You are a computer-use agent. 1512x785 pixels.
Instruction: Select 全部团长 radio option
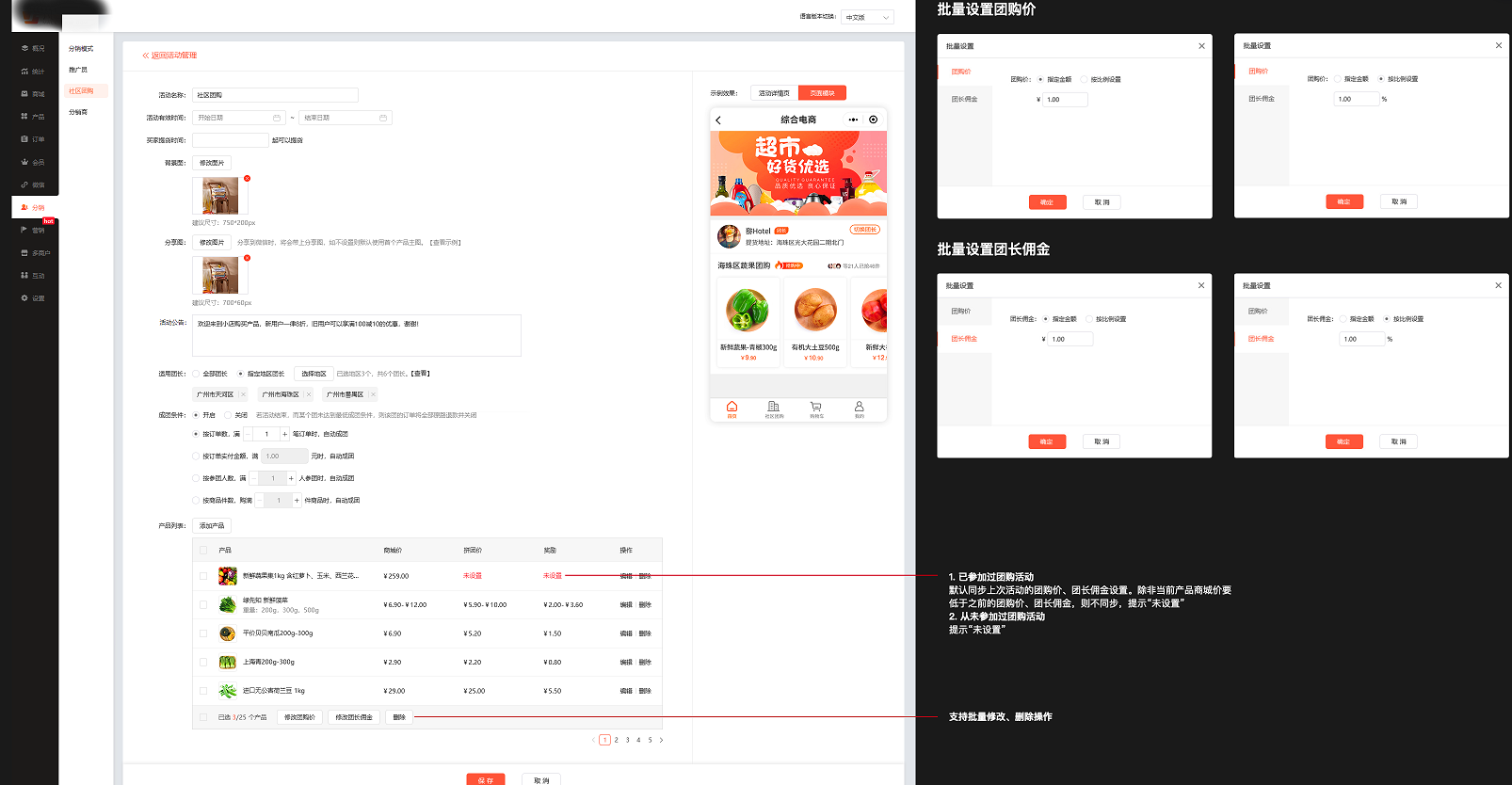196,374
